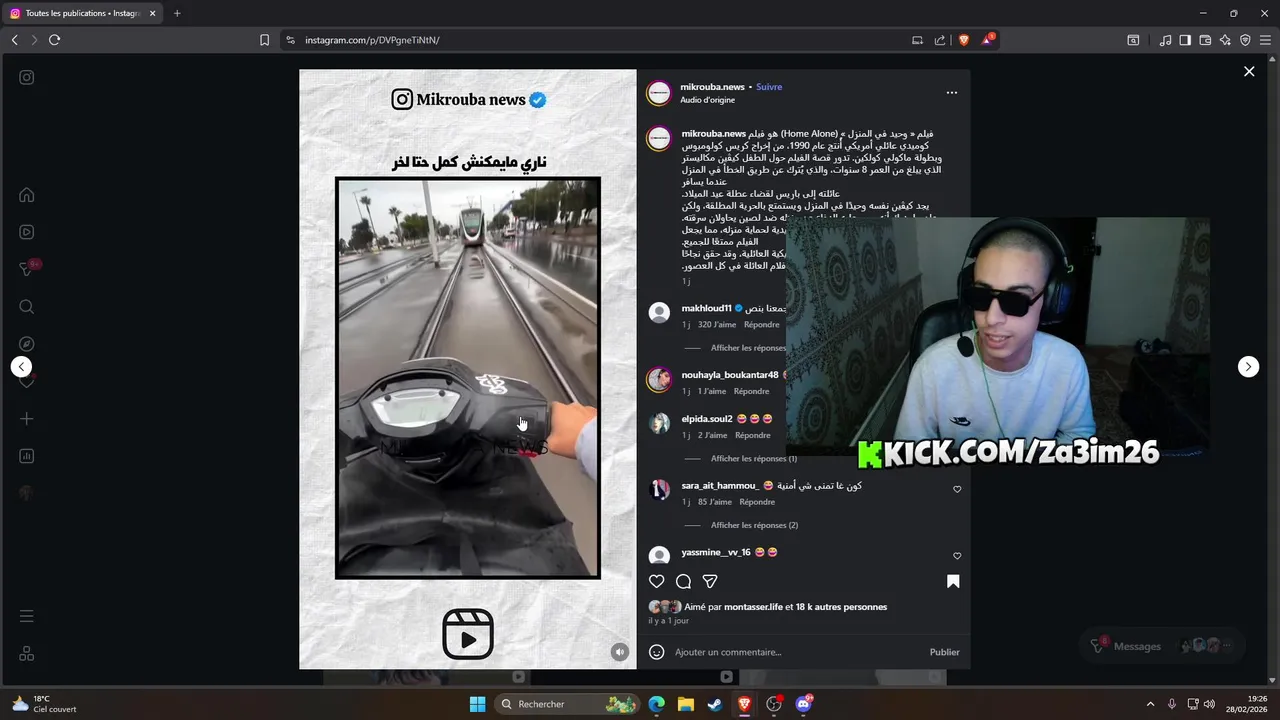Follow mikrouba.news with Suivre
Viewport: 1280px width, 720px height.
pyautogui.click(x=769, y=87)
